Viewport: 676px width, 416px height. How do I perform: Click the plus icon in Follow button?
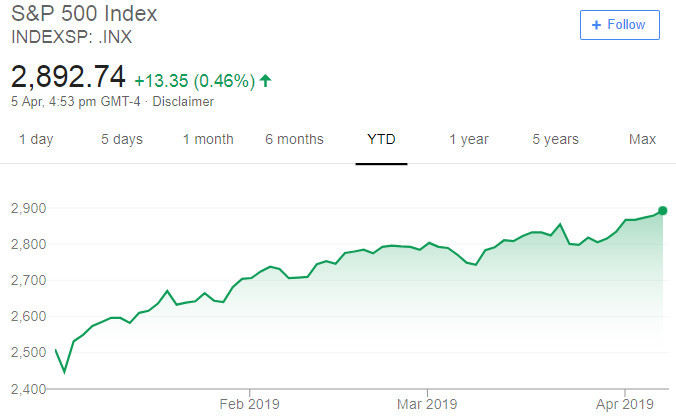click(596, 25)
